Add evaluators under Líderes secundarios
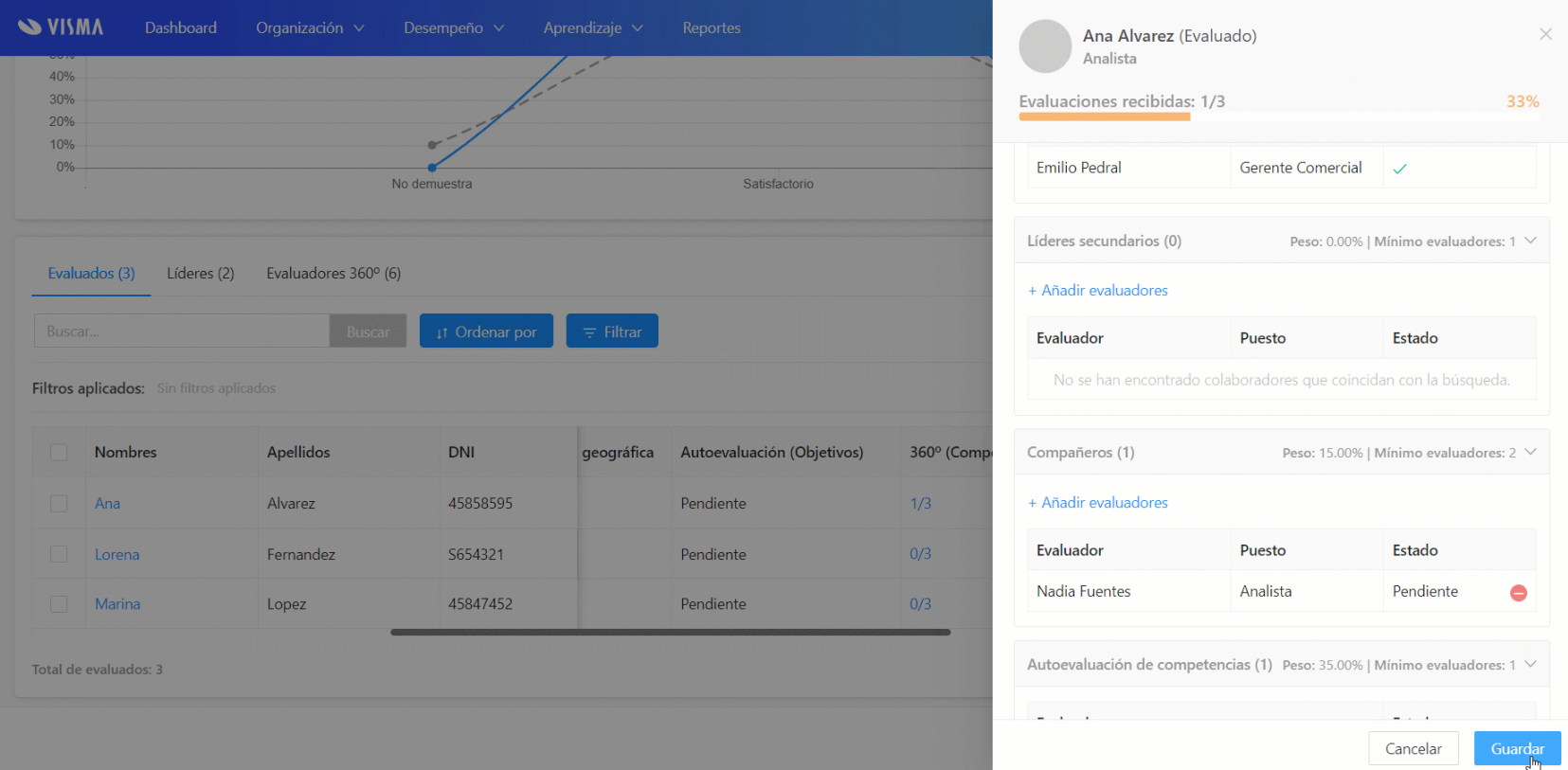Screen dimensions: 1568x770 1098,291
